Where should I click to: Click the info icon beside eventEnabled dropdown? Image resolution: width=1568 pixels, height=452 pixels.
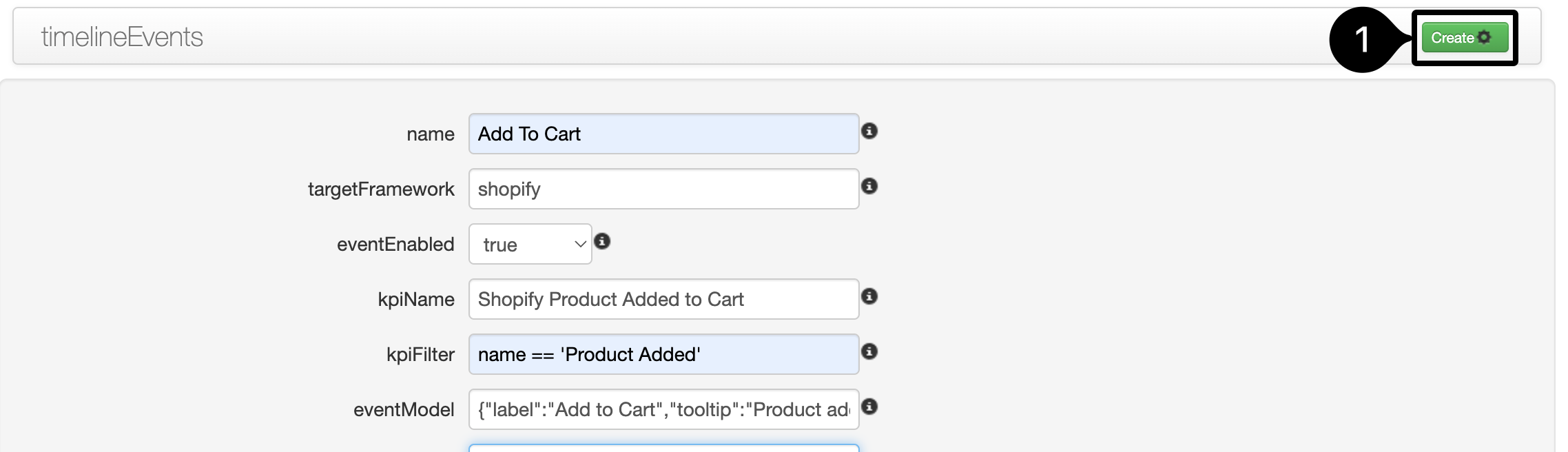click(602, 241)
